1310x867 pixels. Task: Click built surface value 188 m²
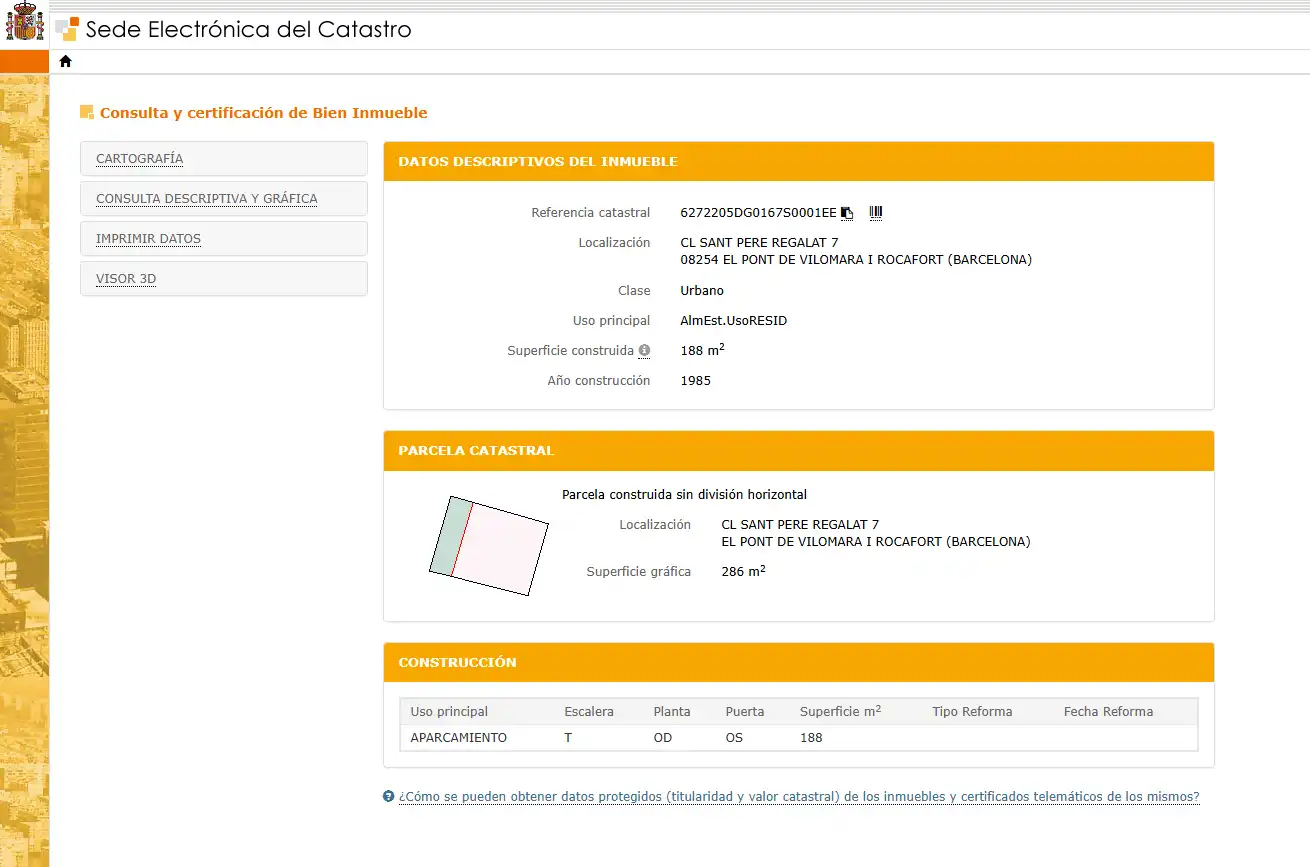coord(702,351)
